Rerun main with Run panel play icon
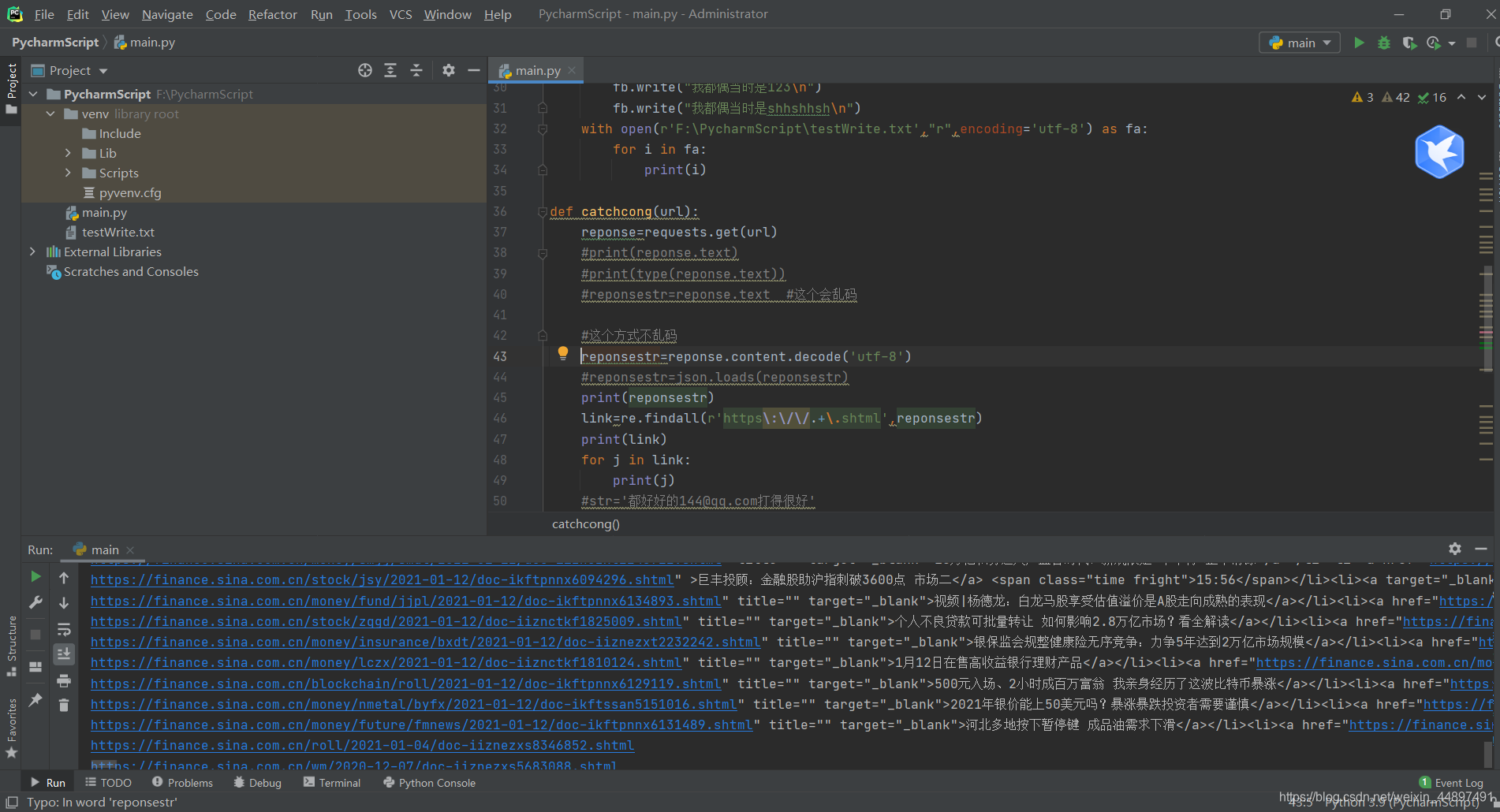Image resolution: width=1500 pixels, height=812 pixels. 35,577
